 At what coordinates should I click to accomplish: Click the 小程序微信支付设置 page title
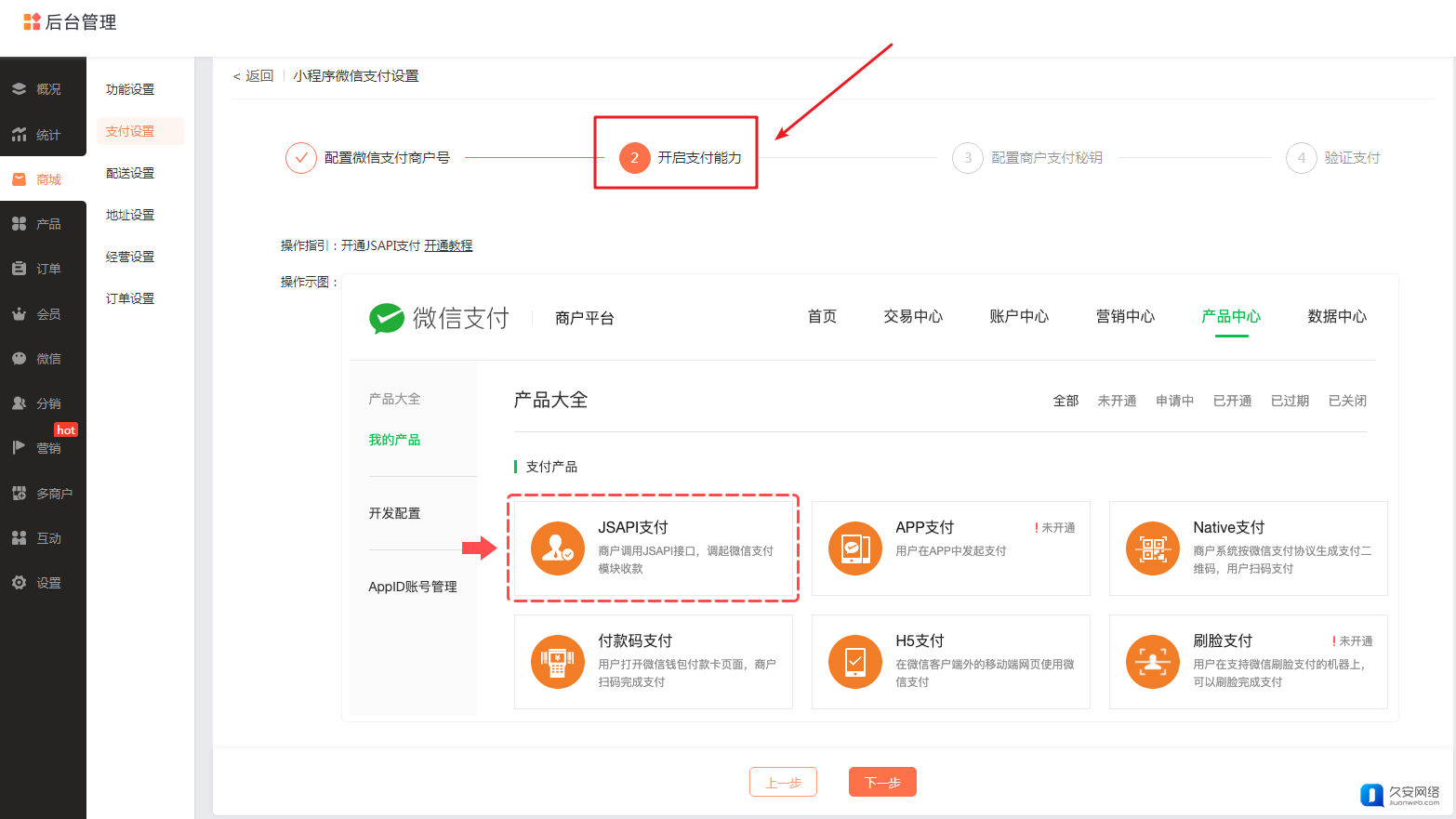tap(356, 76)
